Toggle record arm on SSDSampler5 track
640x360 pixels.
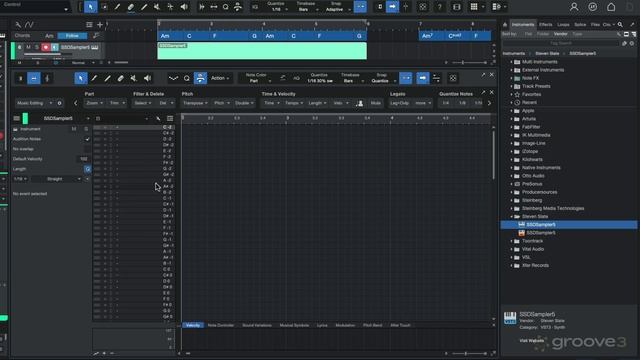point(46,47)
